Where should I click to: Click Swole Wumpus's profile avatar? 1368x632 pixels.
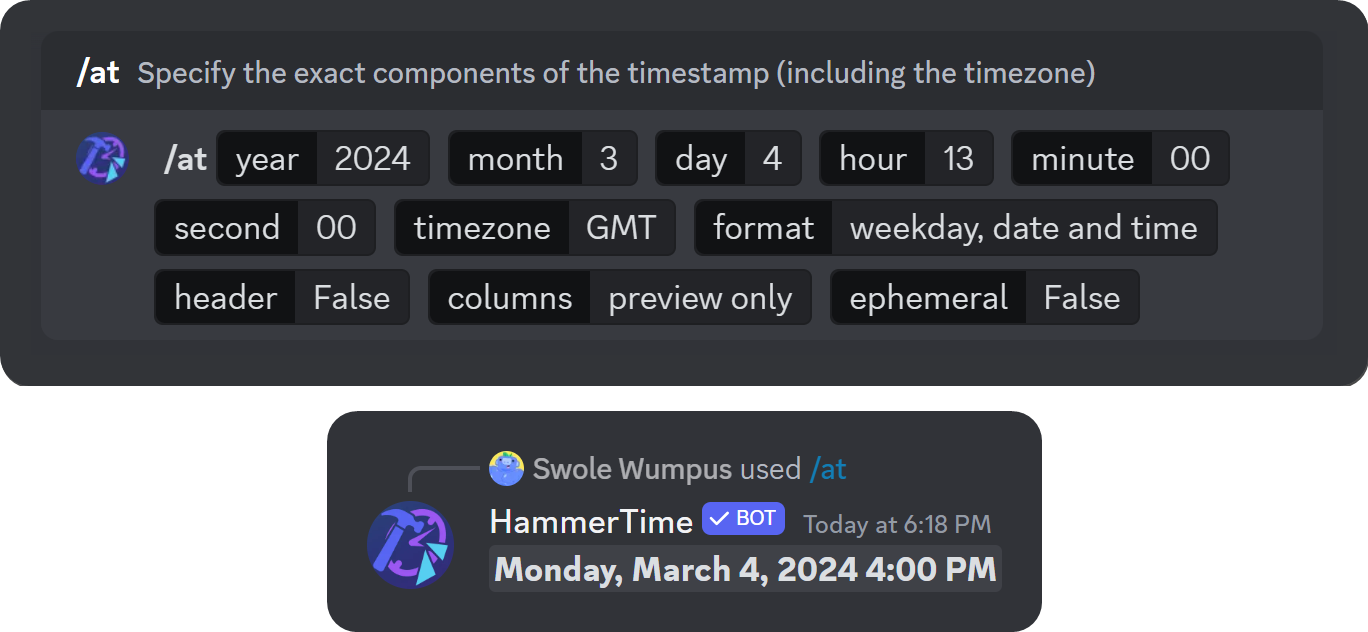coord(505,468)
